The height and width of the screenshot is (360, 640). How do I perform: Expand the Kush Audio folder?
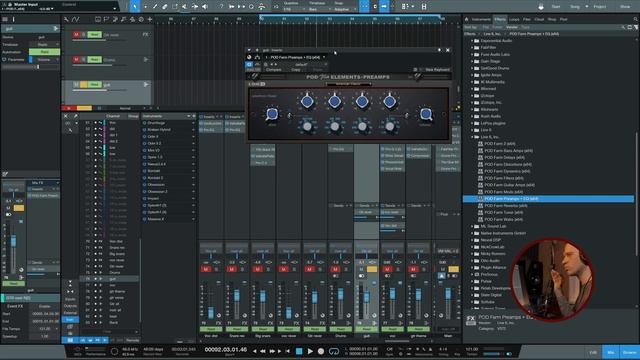(472, 116)
